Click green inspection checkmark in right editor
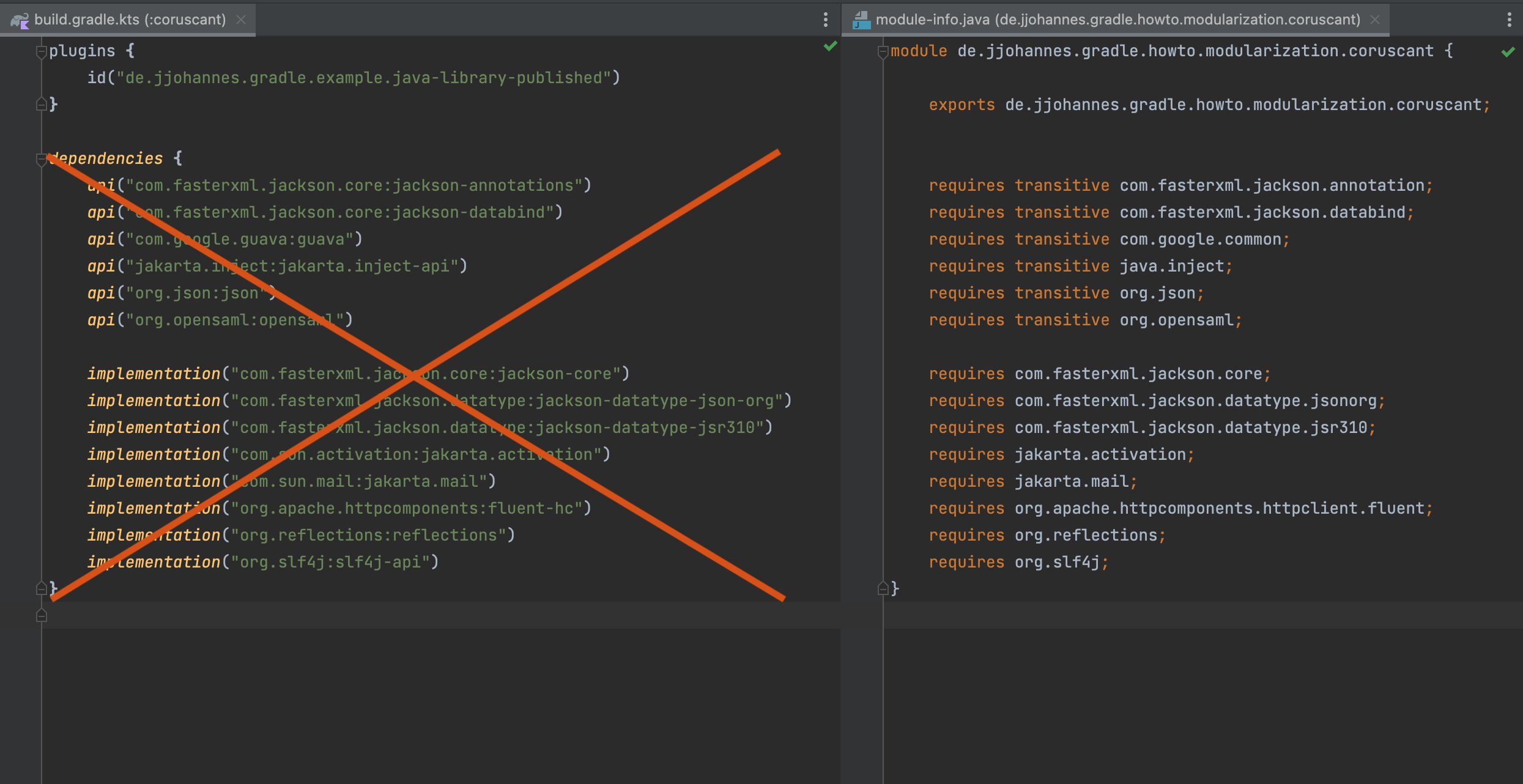This screenshot has height=784, width=1523. tap(1508, 52)
